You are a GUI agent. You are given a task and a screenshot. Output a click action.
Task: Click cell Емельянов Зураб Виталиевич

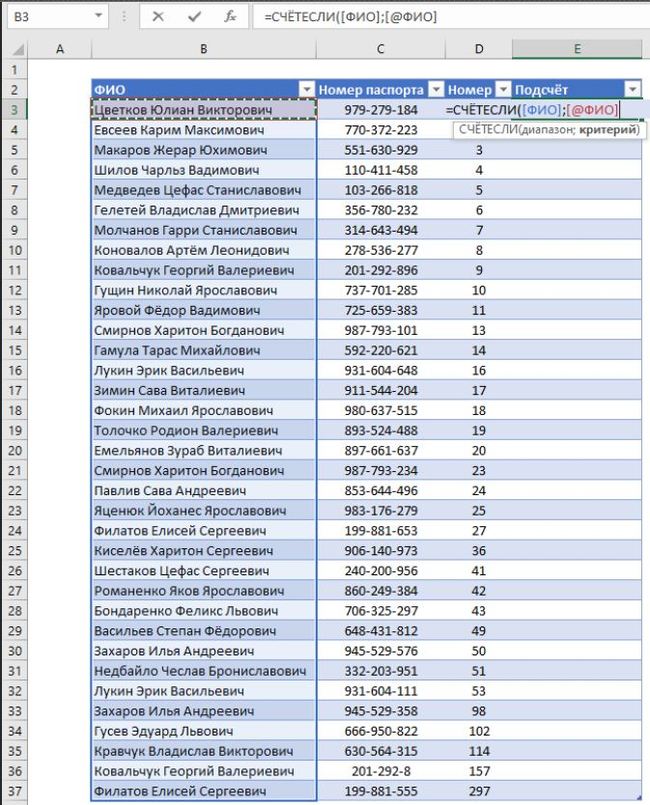[204, 451]
